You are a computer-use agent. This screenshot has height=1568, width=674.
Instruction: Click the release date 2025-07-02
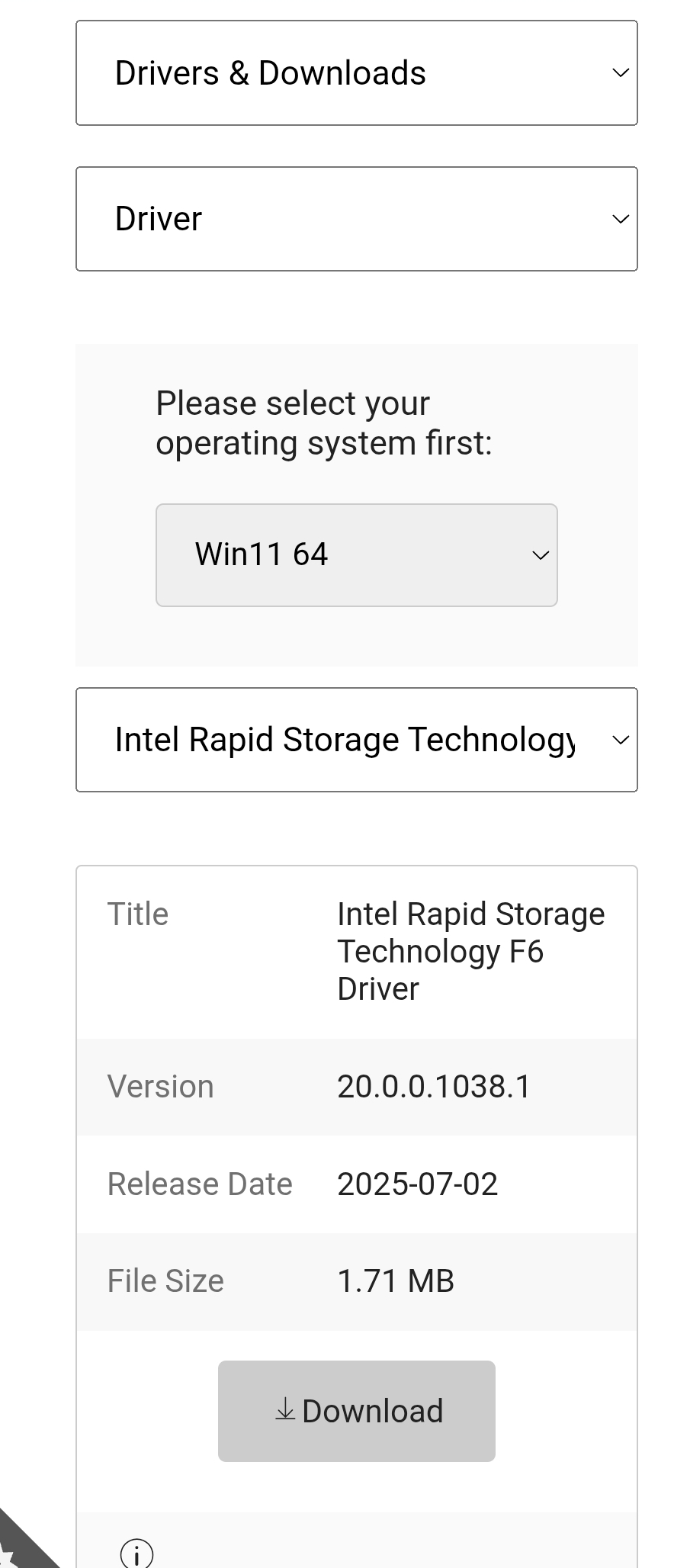pyautogui.click(x=417, y=1184)
